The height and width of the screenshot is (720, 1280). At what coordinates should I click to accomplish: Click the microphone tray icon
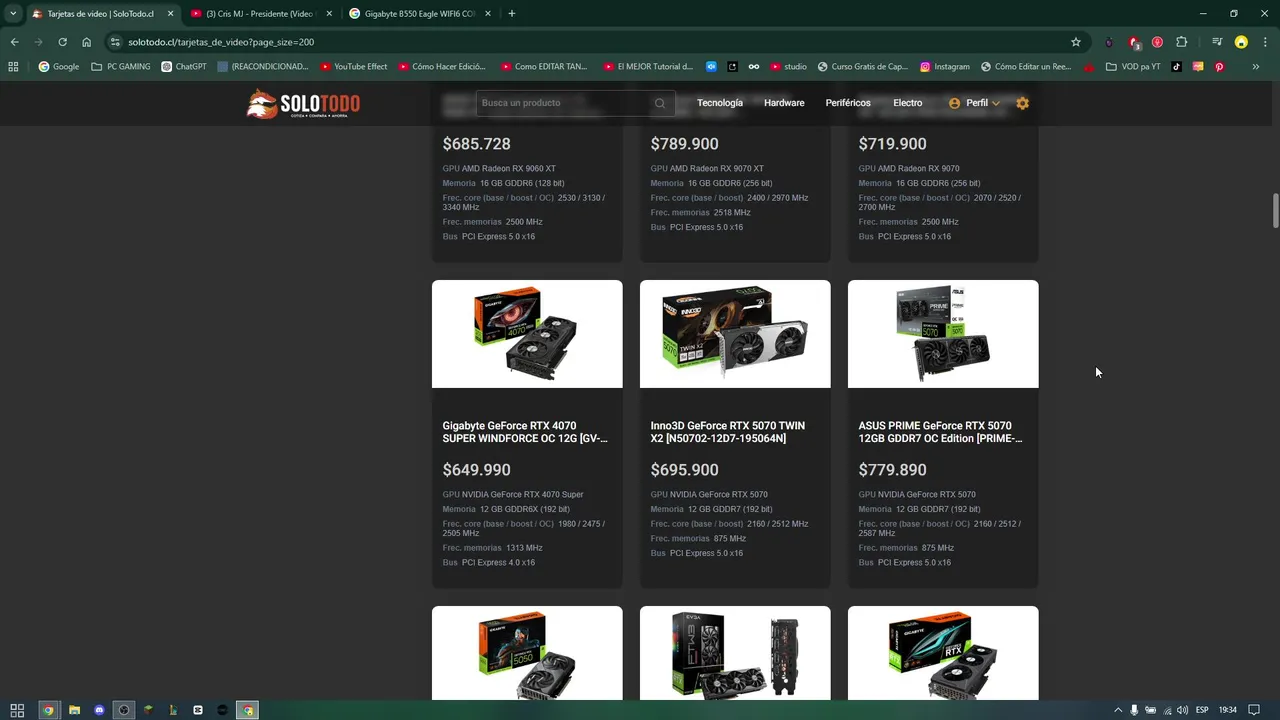(1134, 710)
